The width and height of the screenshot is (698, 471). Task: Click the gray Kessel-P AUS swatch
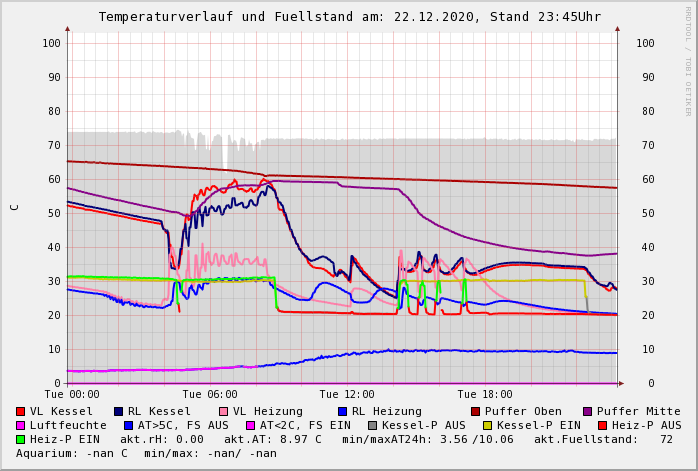tap(371, 425)
